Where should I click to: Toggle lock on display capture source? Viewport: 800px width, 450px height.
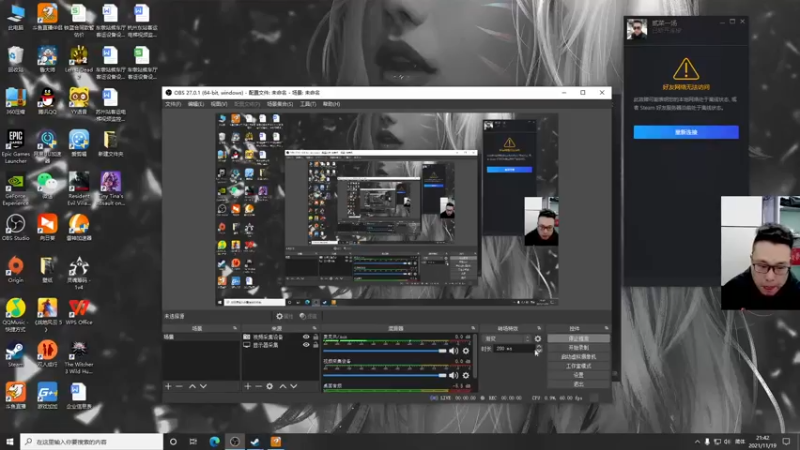click(315, 345)
